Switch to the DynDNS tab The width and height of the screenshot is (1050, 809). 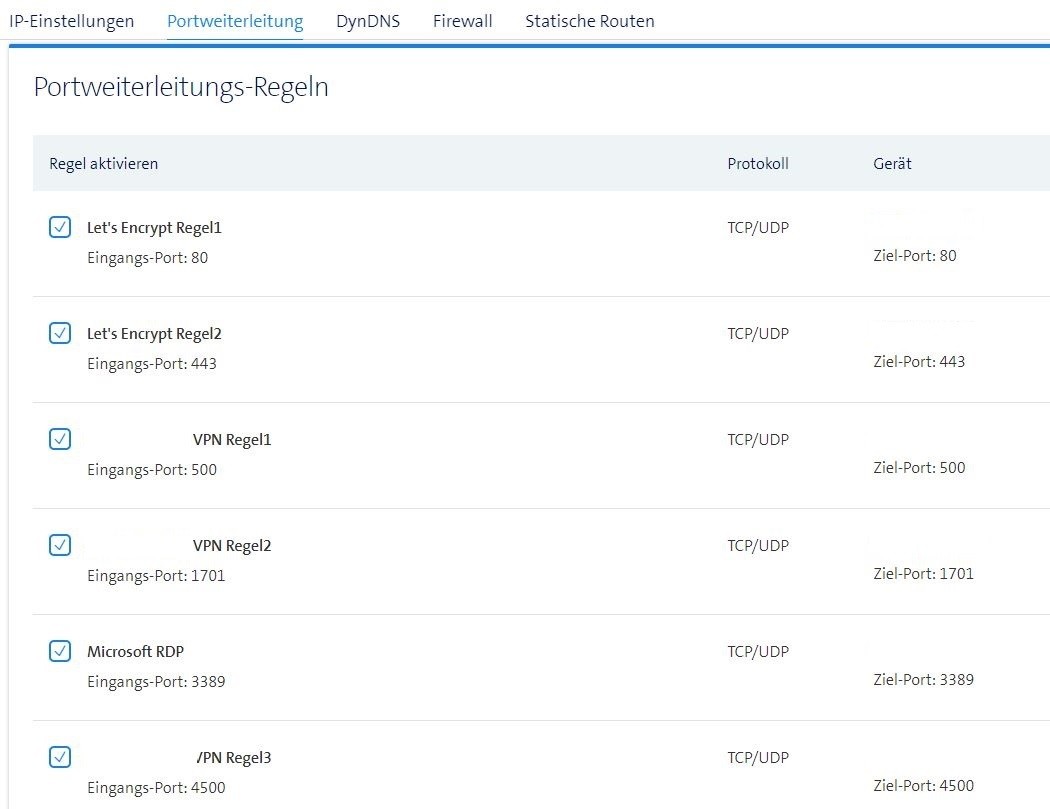pos(368,21)
